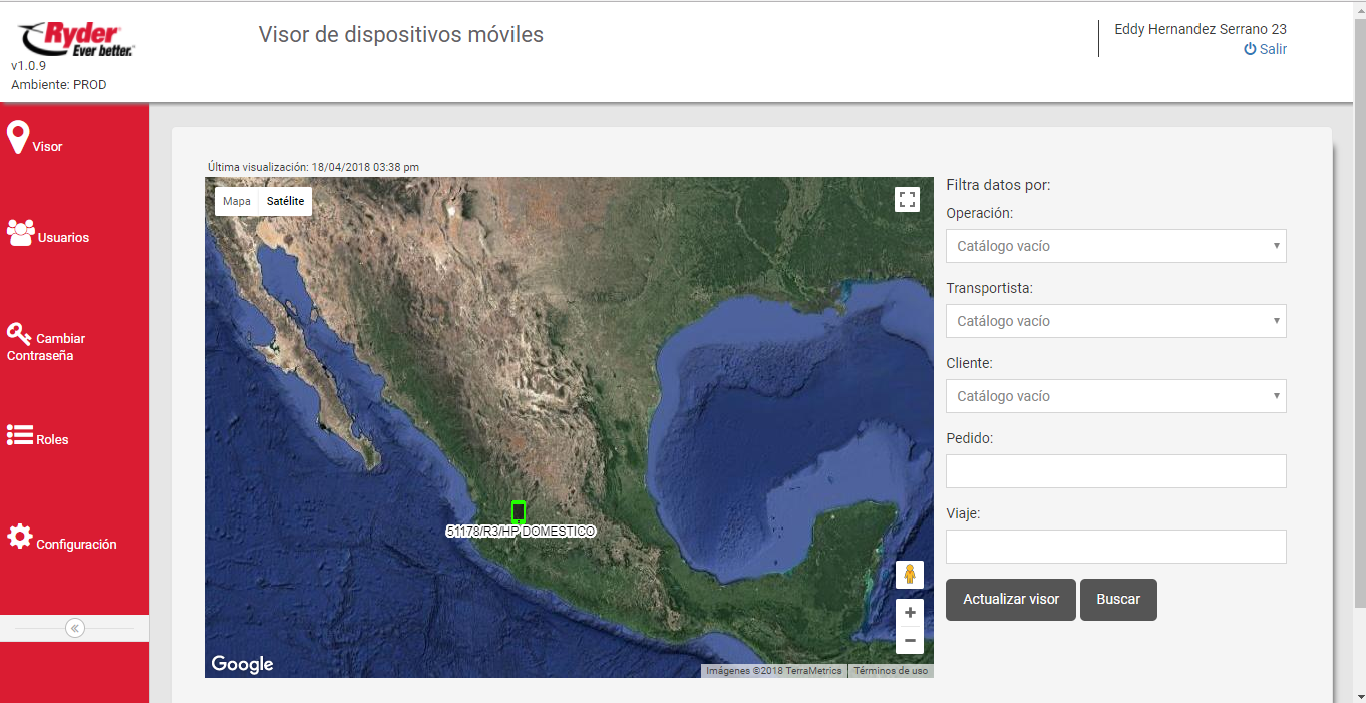The image size is (1366, 703).
Task: Collapse the red sidebar menu
Action: click(x=75, y=628)
